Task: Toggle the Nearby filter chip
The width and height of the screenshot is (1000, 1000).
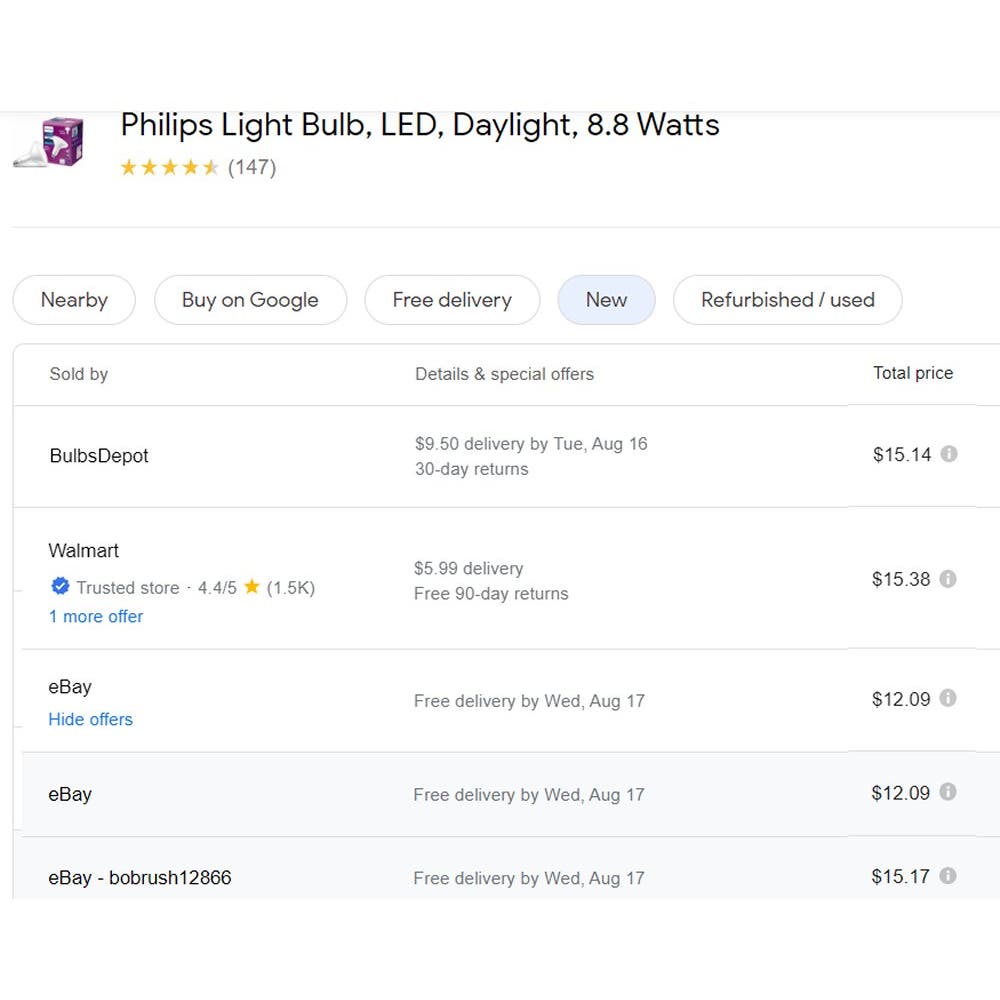Action: tap(74, 300)
